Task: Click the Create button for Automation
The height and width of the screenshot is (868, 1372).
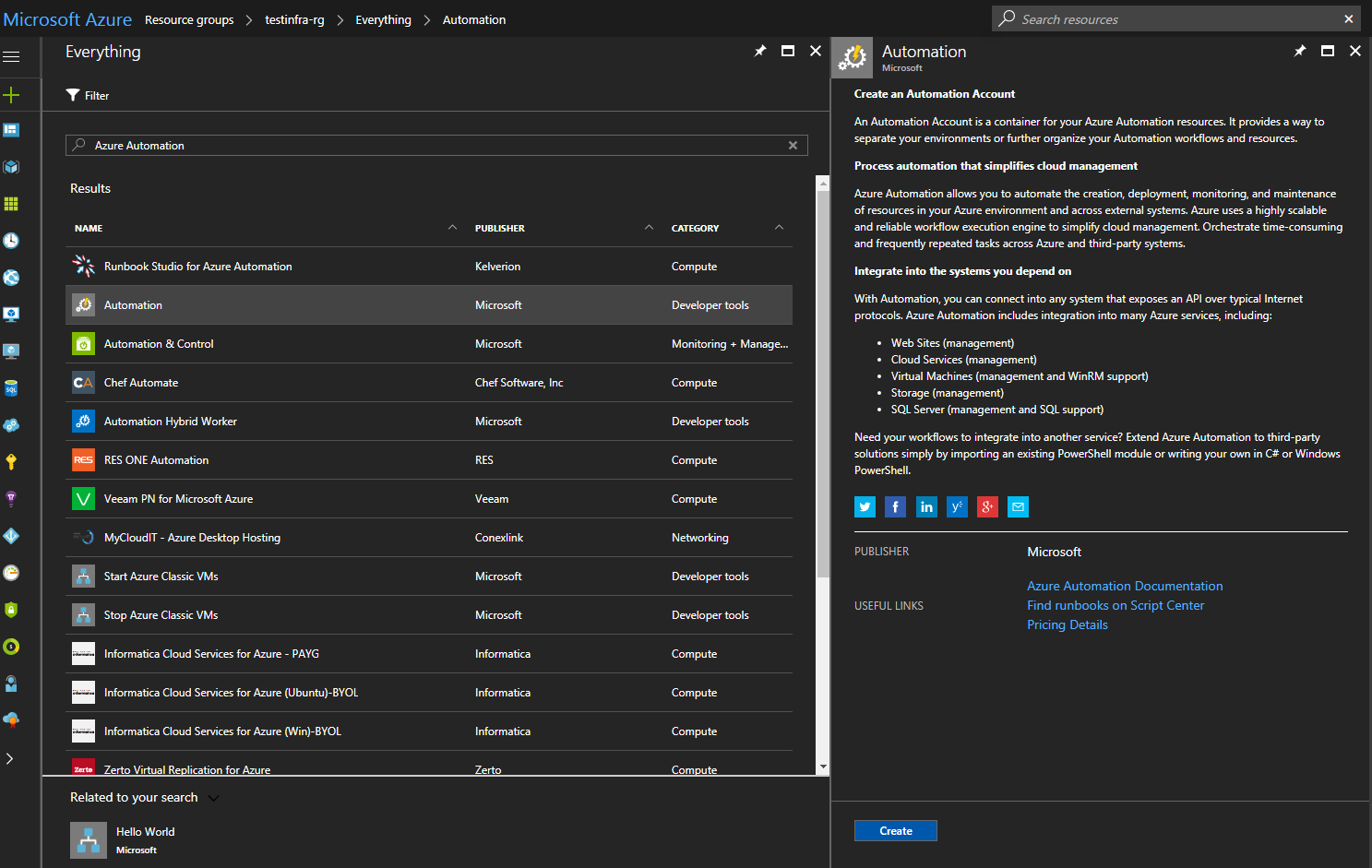Action: pyautogui.click(x=895, y=830)
